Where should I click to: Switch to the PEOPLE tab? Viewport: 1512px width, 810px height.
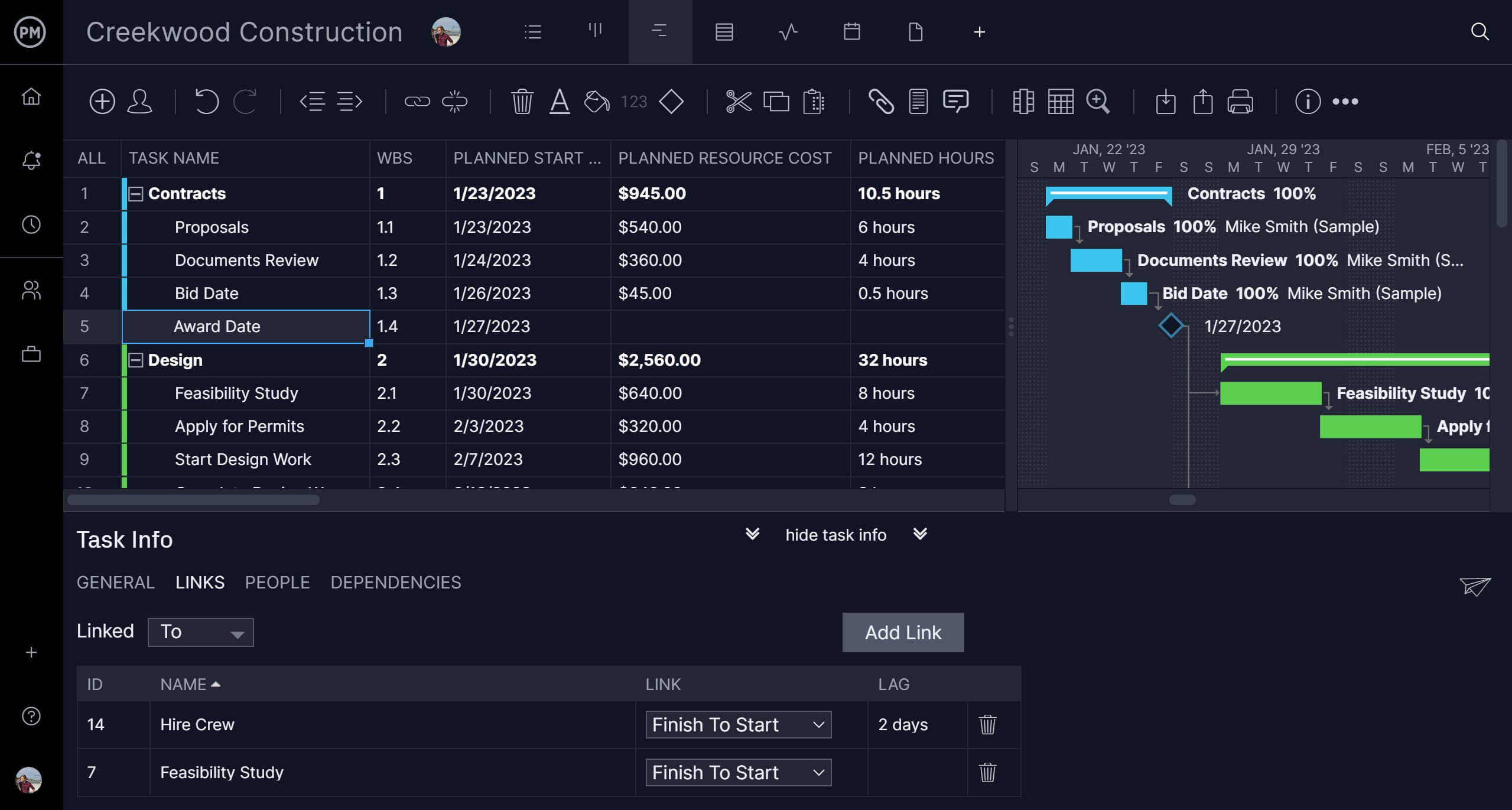pos(277,582)
